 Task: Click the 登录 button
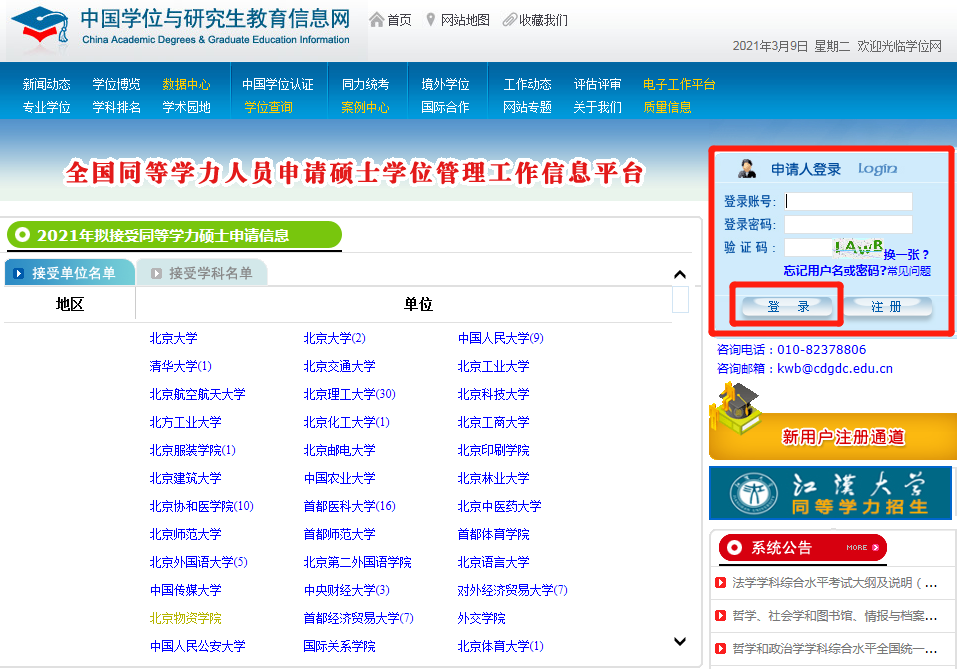pos(787,306)
